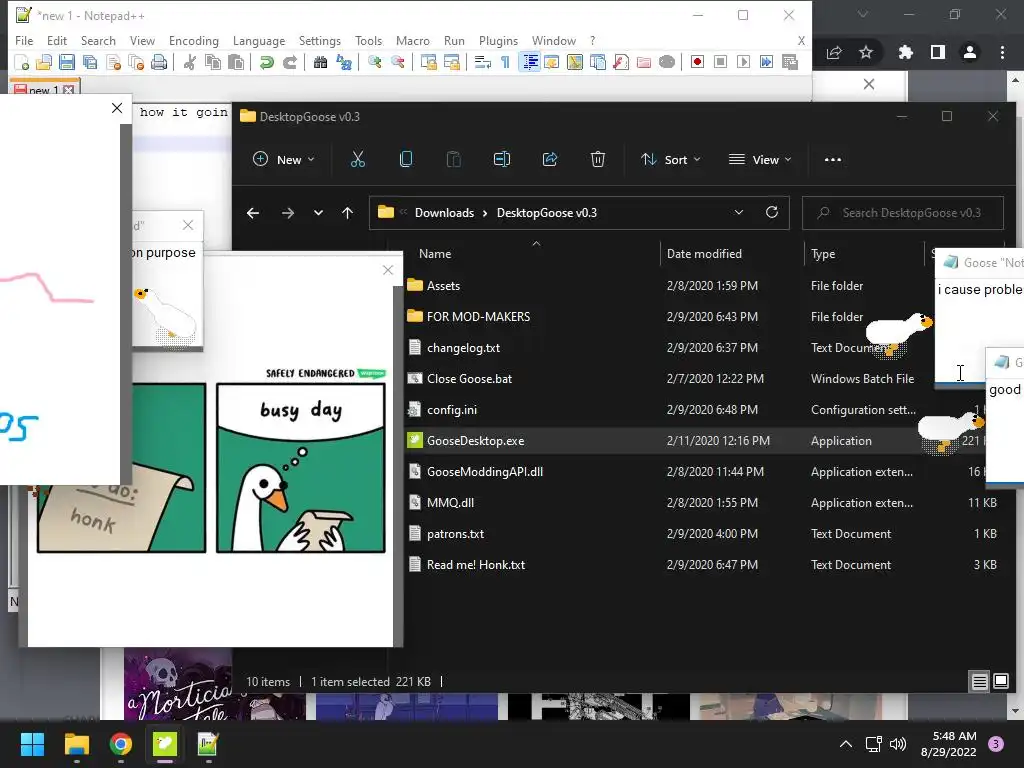This screenshot has height=768, width=1024.
Task: Open the File menu in Notepad++
Action: pyautogui.click(x=24, y=40)
